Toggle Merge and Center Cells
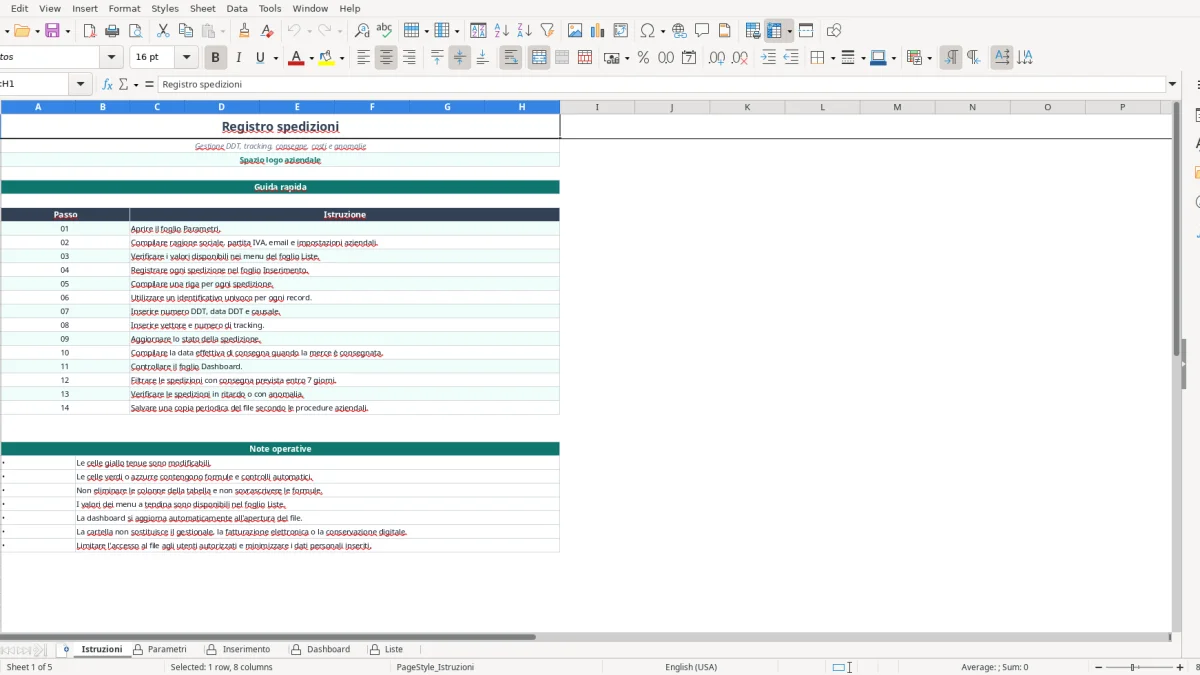Image resolution: width=1200 pixels, height=675 pixels. click(539, 58)
